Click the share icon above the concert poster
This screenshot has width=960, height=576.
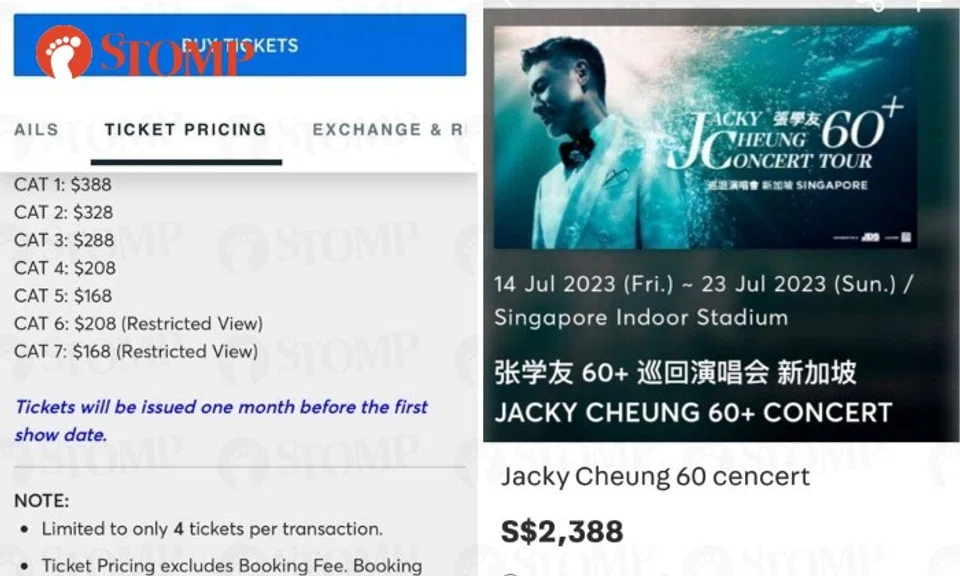pos(877,6)
